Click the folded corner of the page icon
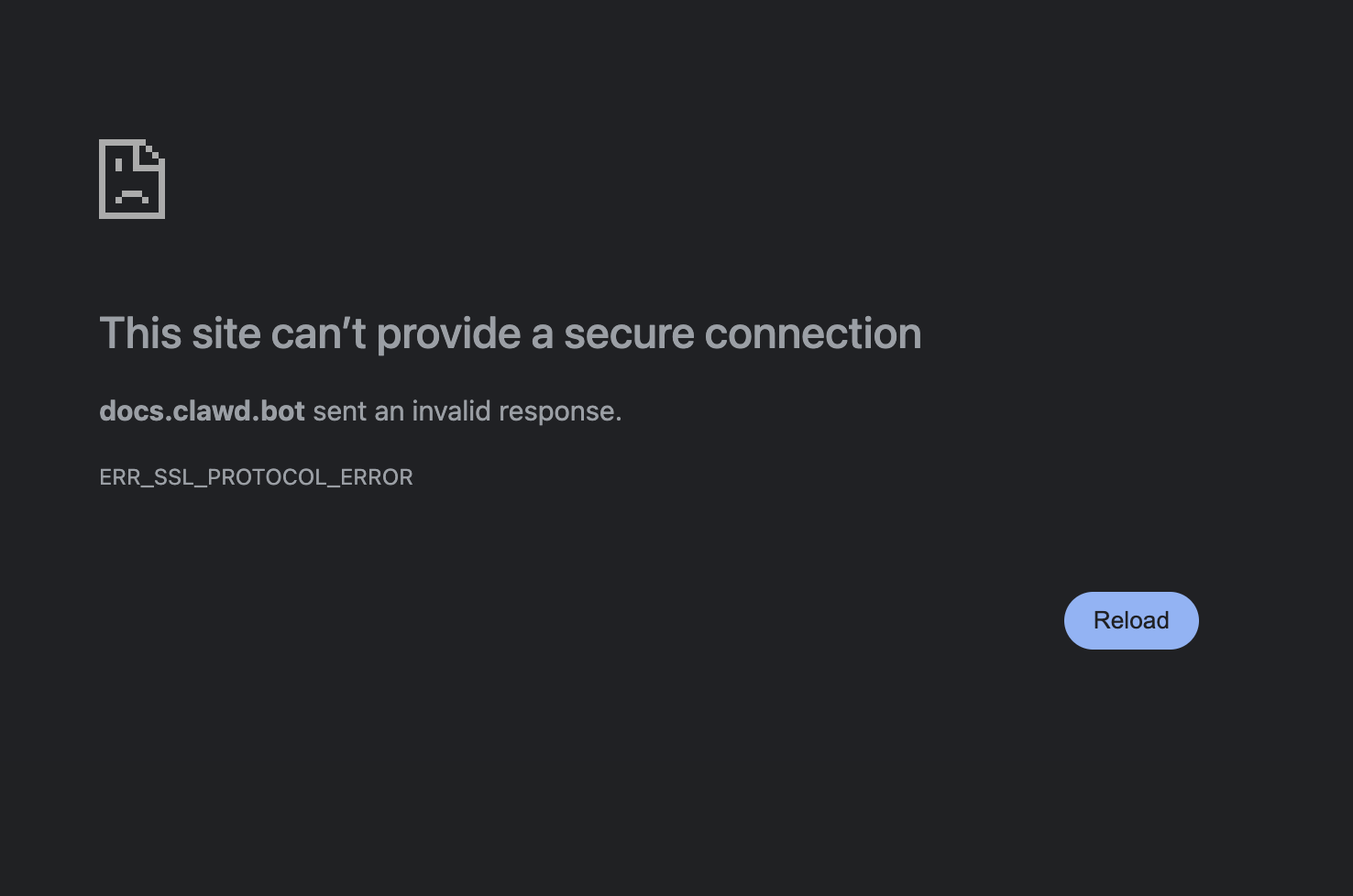The width and height of the screenshot is (1353, 896). coord(152,154)
